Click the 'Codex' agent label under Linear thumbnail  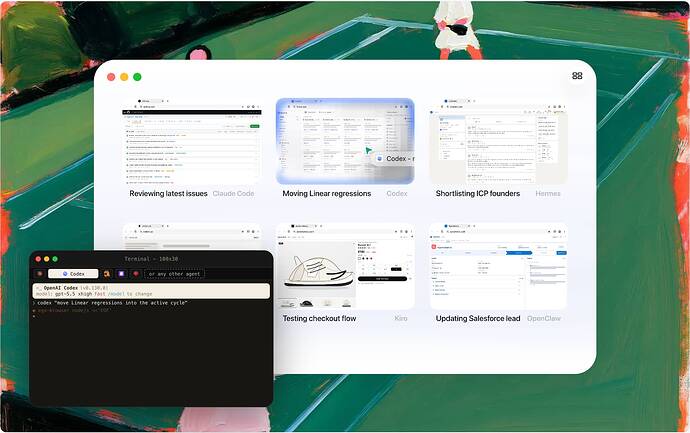pos(397,194)
